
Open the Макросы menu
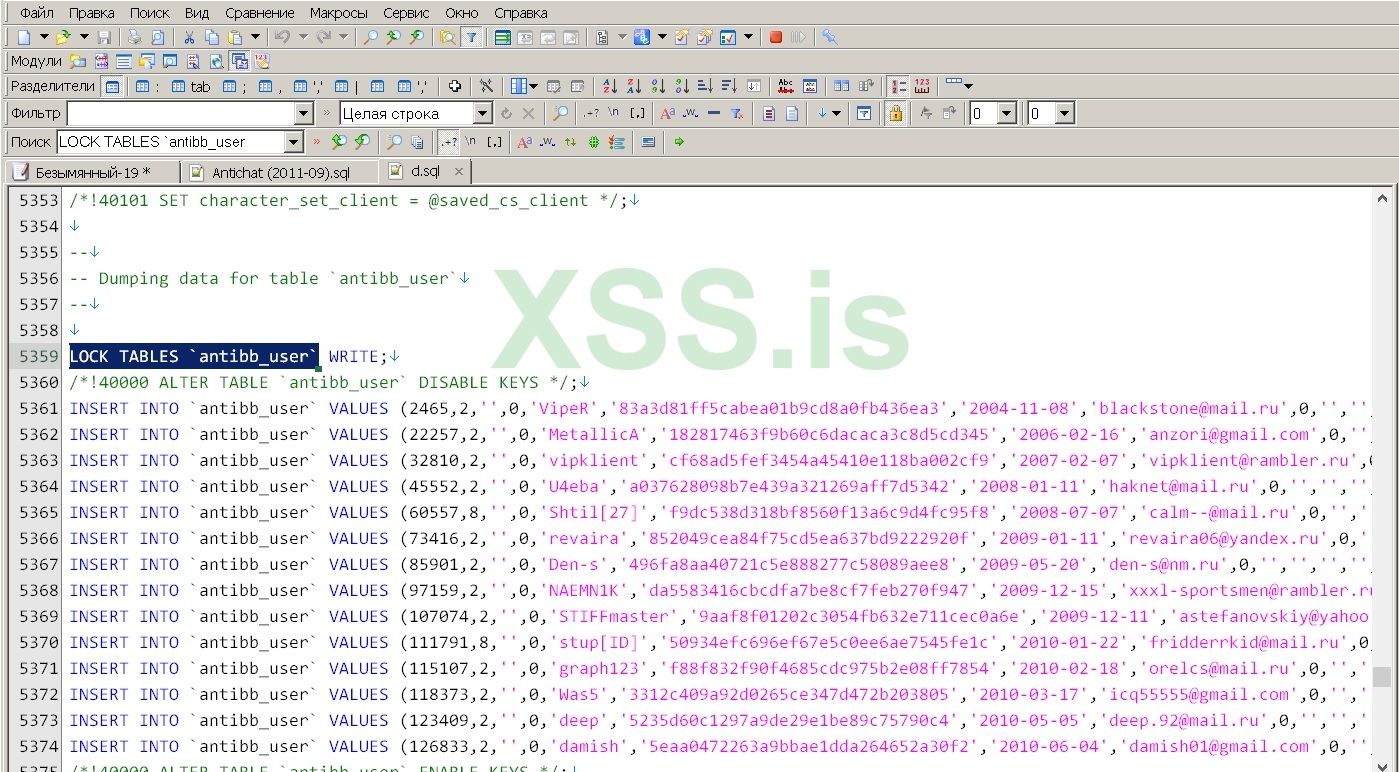click(340, 13)
